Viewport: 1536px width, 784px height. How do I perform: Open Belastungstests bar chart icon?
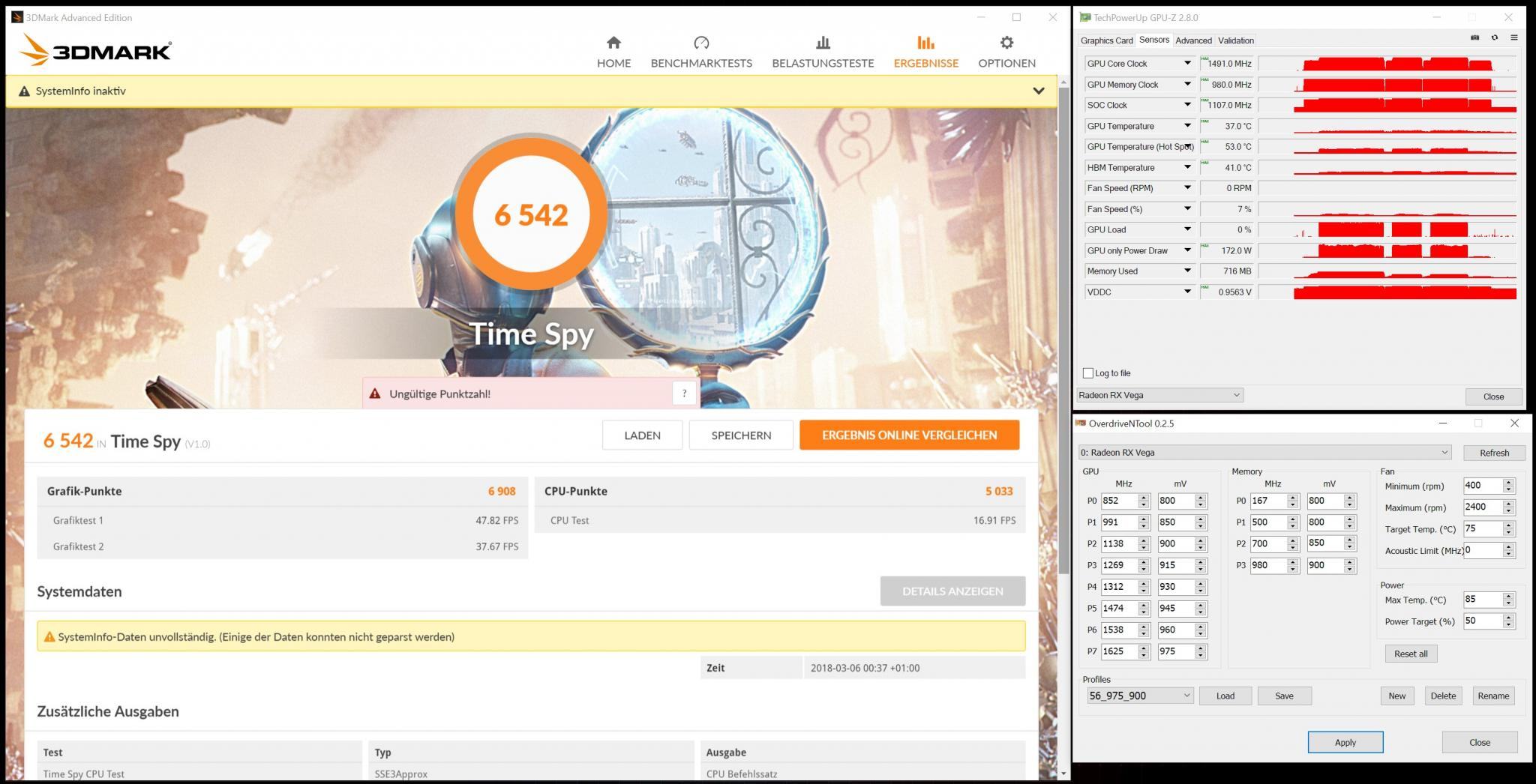pyautogui.click(x=823, y=43)
